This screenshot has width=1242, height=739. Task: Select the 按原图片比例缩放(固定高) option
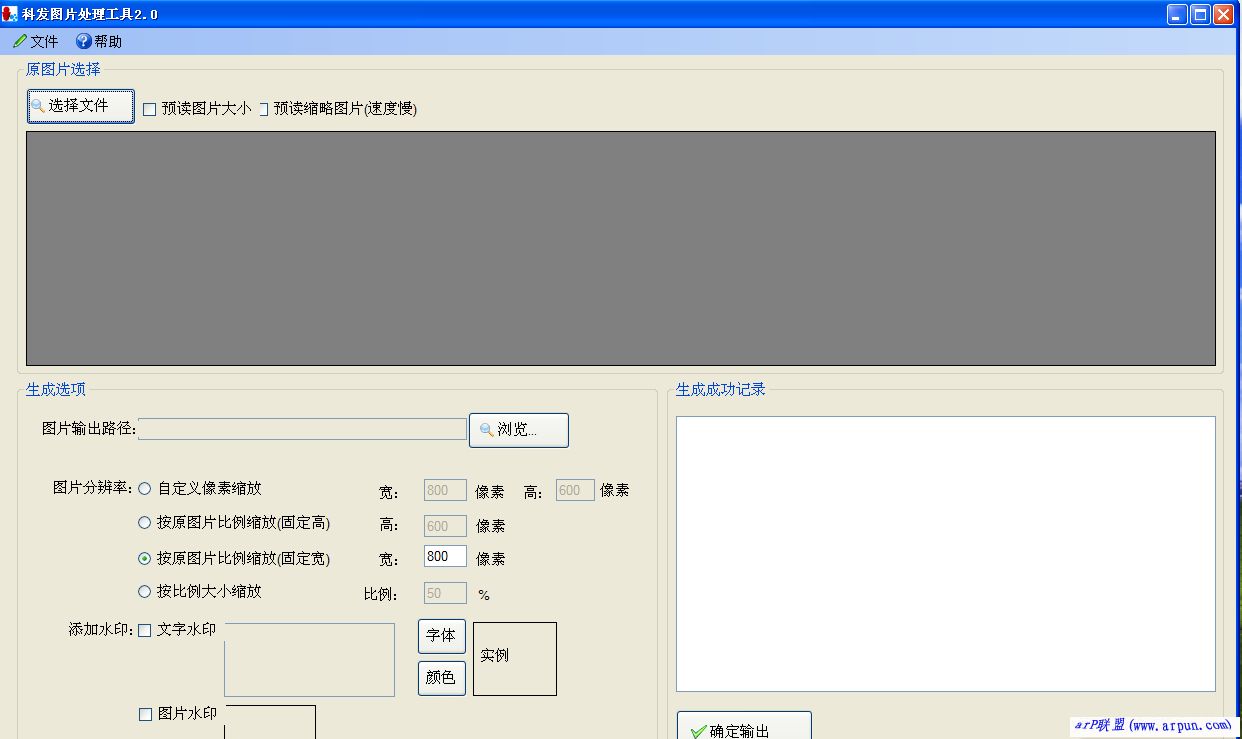point(144,523)
